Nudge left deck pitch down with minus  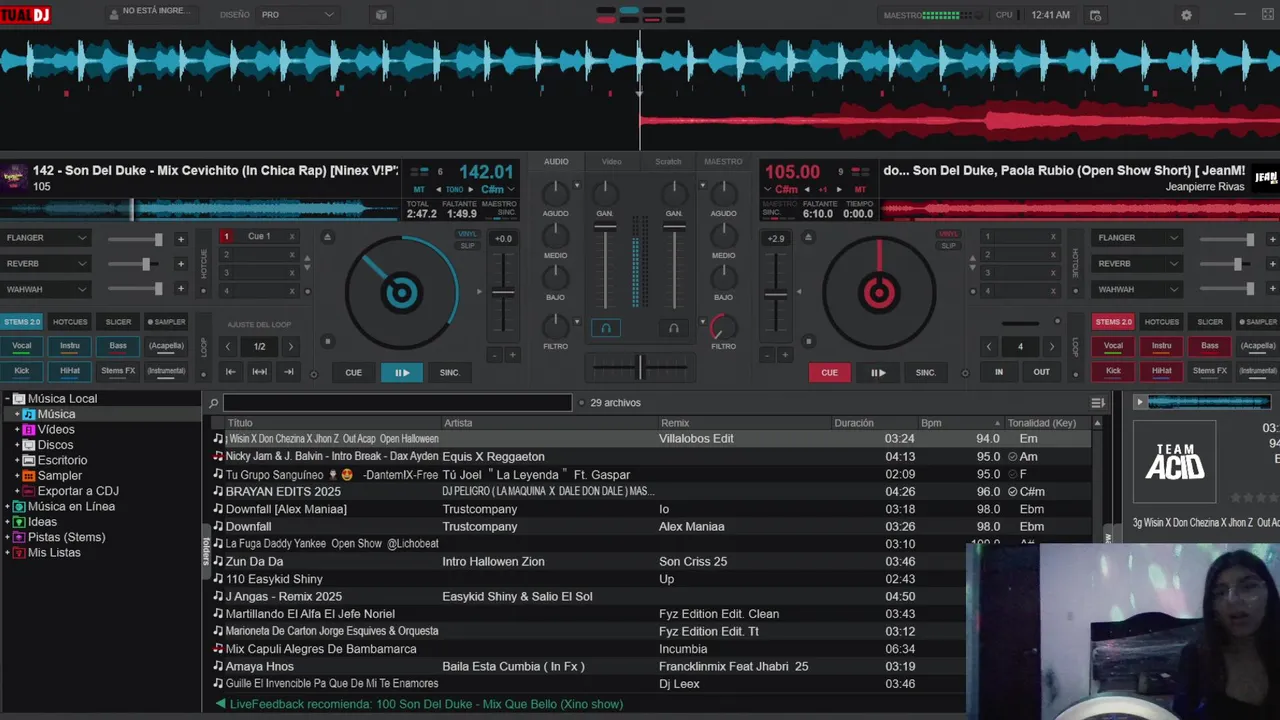tap(494, 355)
